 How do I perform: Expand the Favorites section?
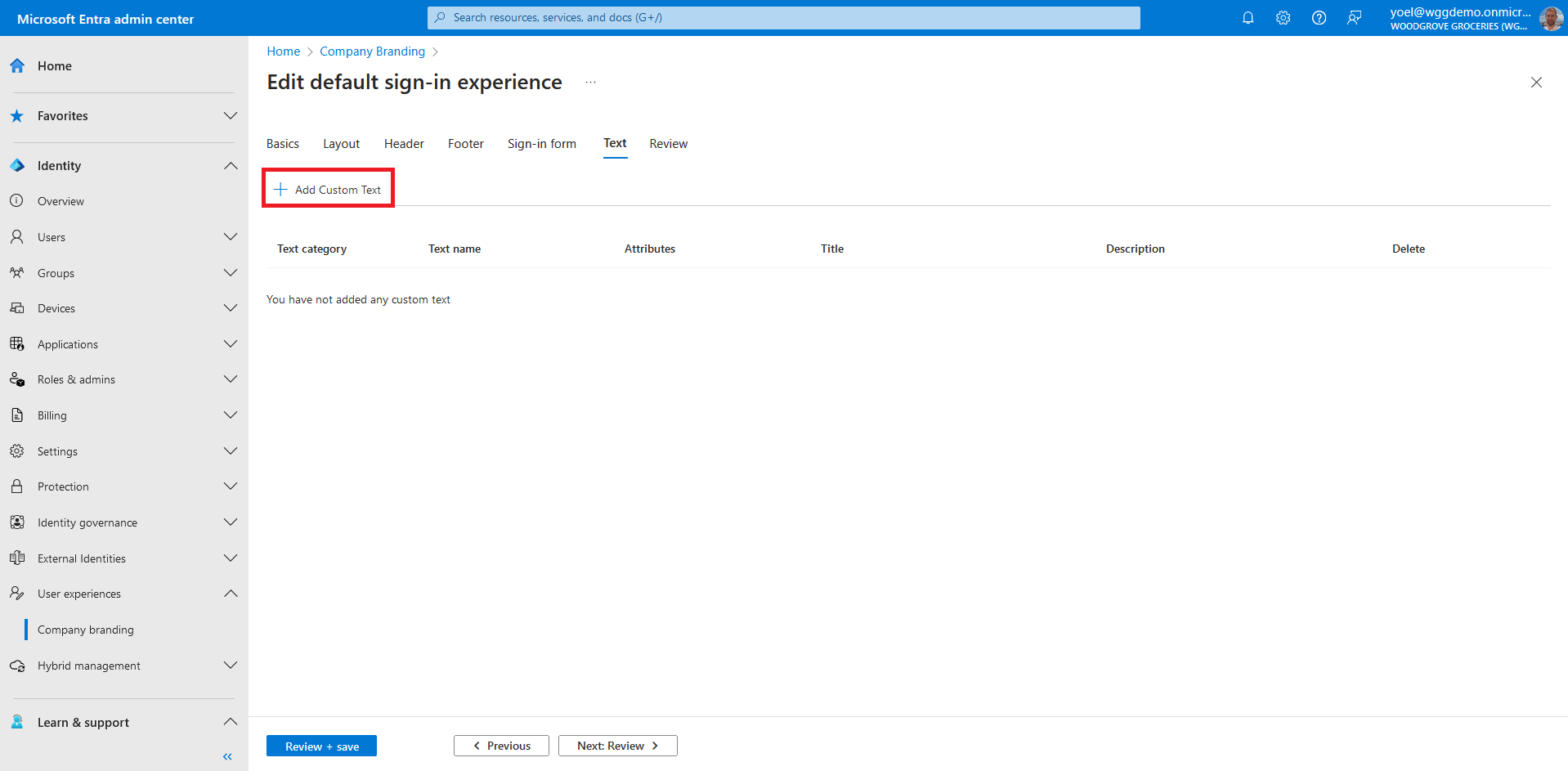(231, 116)
